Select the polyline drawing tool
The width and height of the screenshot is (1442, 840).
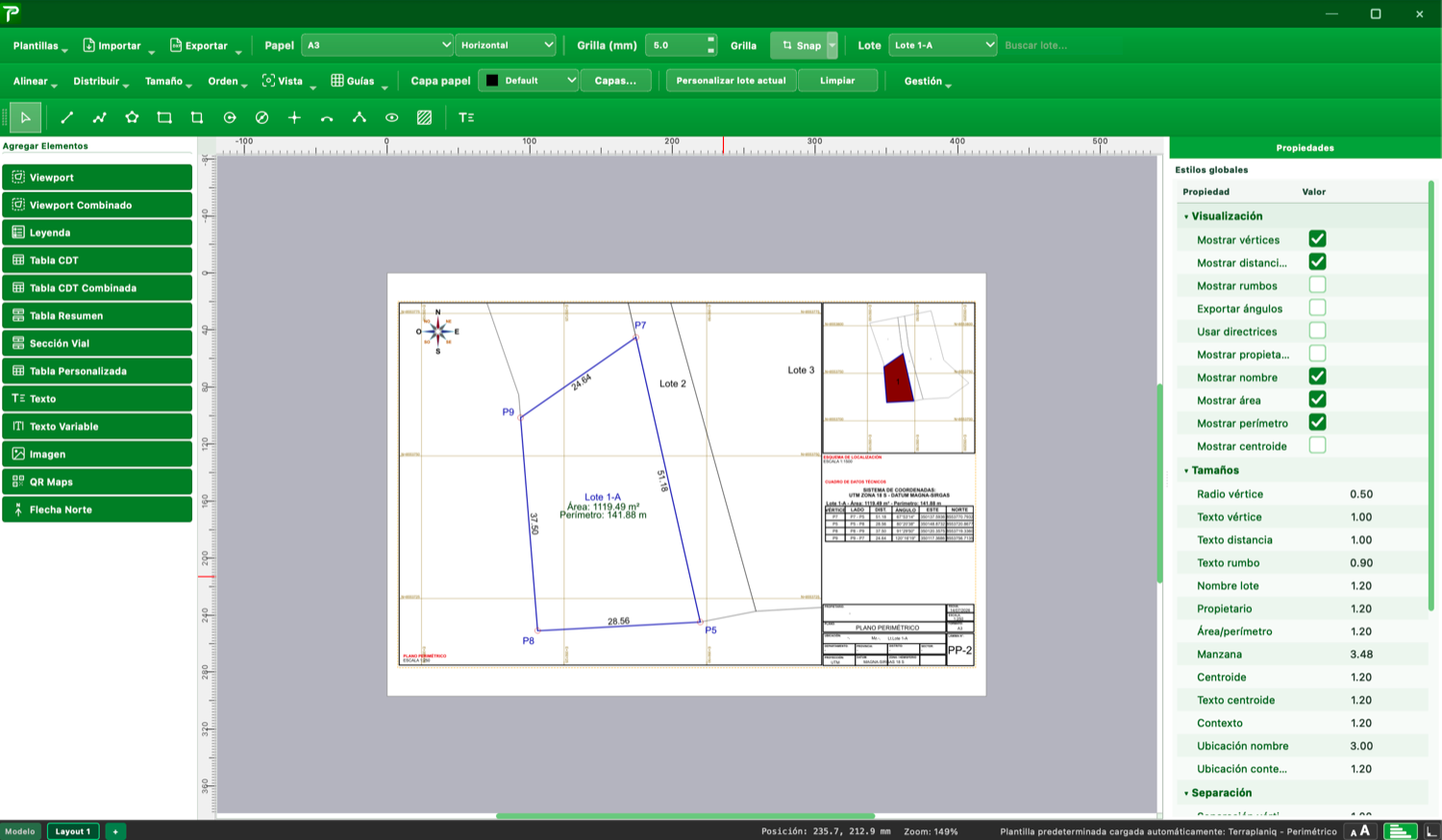click(99, 117)
